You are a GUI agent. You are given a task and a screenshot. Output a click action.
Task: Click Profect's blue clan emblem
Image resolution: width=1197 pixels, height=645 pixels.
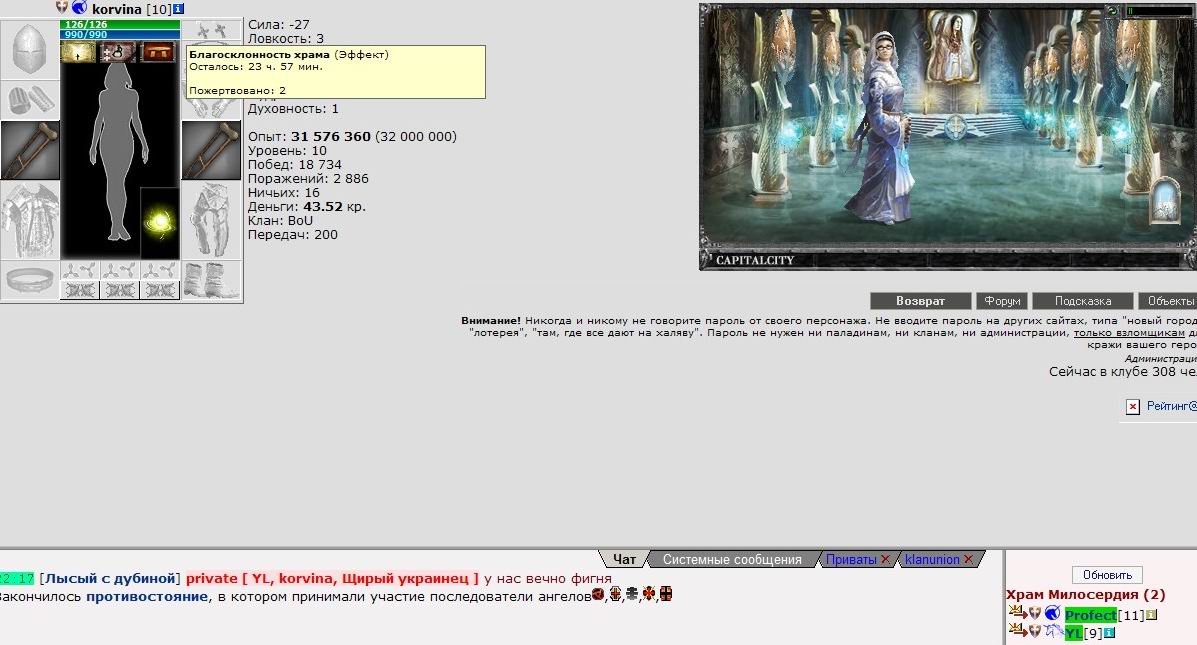(1053, 613)
